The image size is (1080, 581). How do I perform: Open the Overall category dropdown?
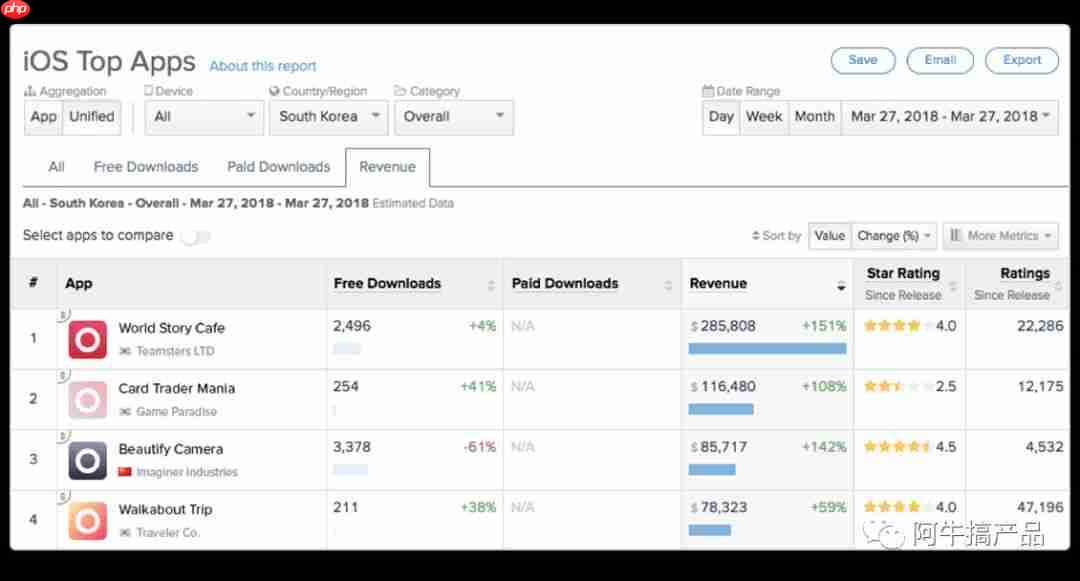point(454,117)
